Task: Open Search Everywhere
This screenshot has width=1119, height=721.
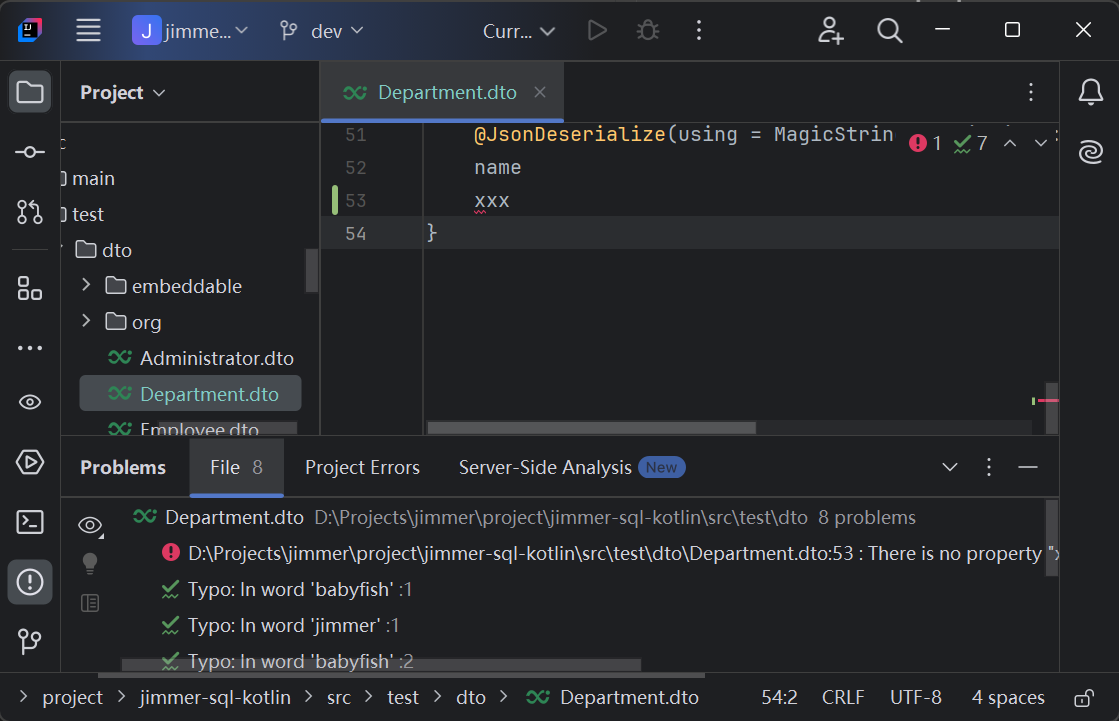Action: (889, 31)
